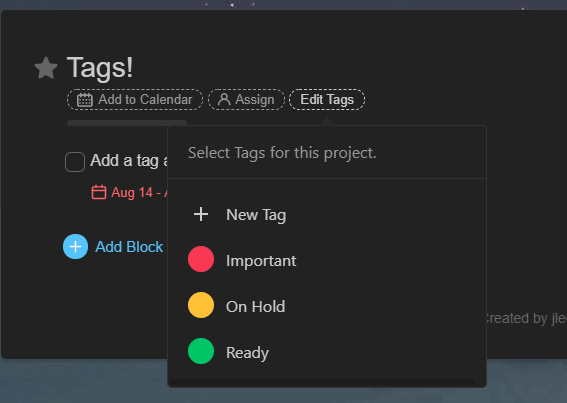
Task: Open the Edit Tags dropdown
Action: 327,99
